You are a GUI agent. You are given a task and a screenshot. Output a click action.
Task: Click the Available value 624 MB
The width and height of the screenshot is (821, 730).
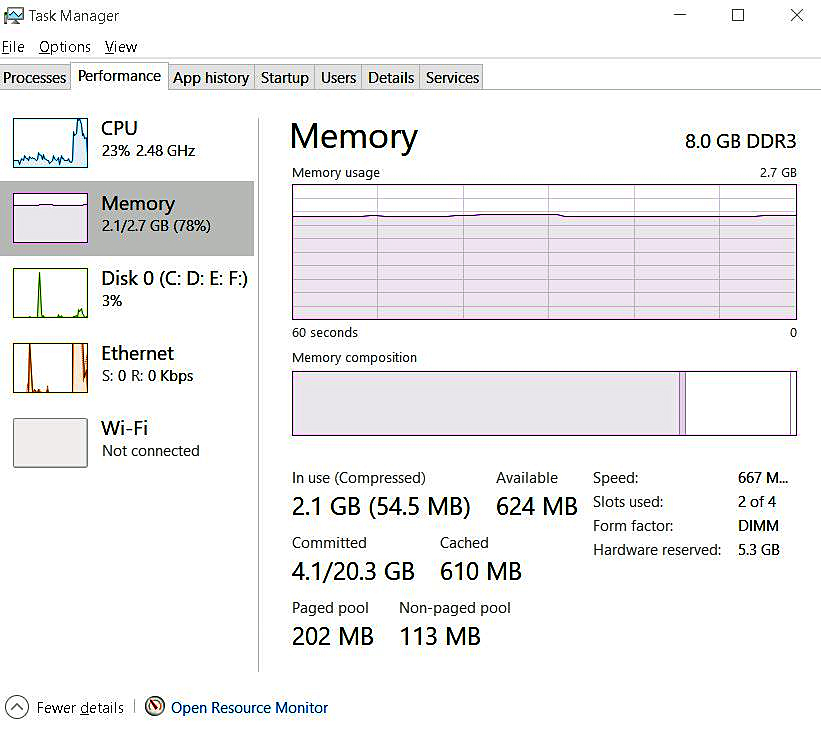(x=537, y=506)
